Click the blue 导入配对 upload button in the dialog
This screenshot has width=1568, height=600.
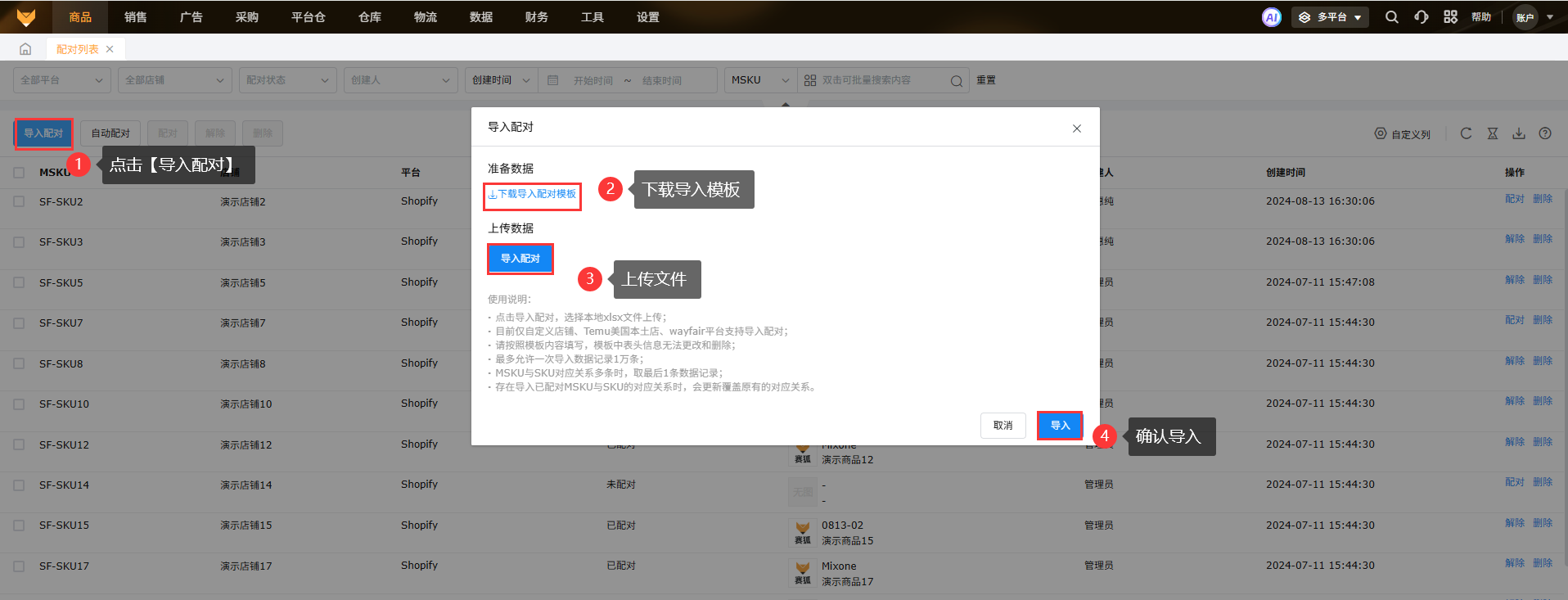(520, 259)
